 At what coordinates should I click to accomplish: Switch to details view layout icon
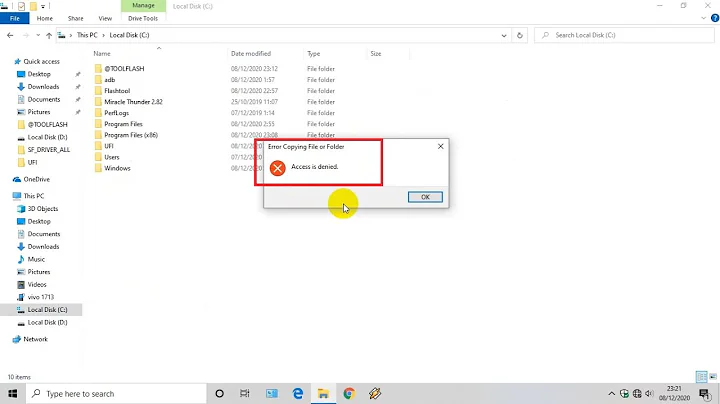(702, 377)
